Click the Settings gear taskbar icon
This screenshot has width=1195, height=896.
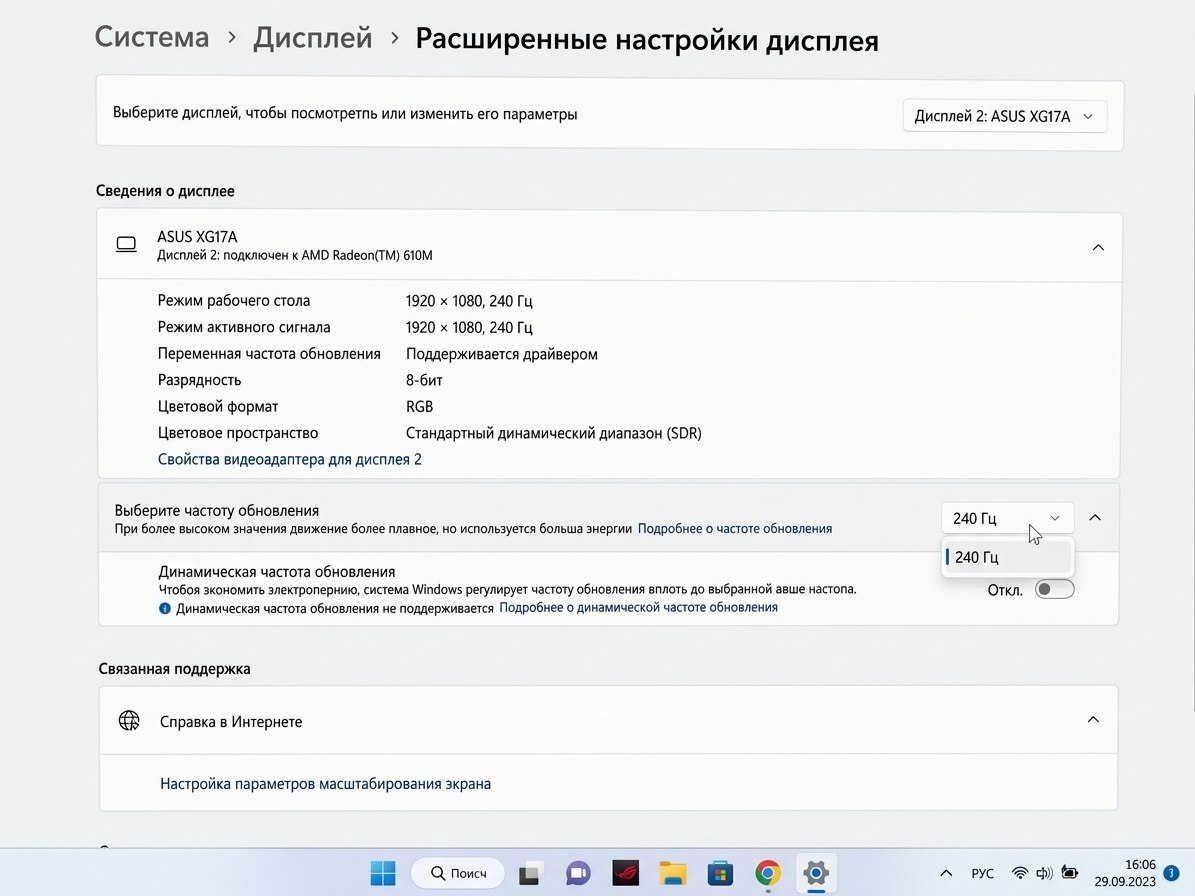(815, 873)
